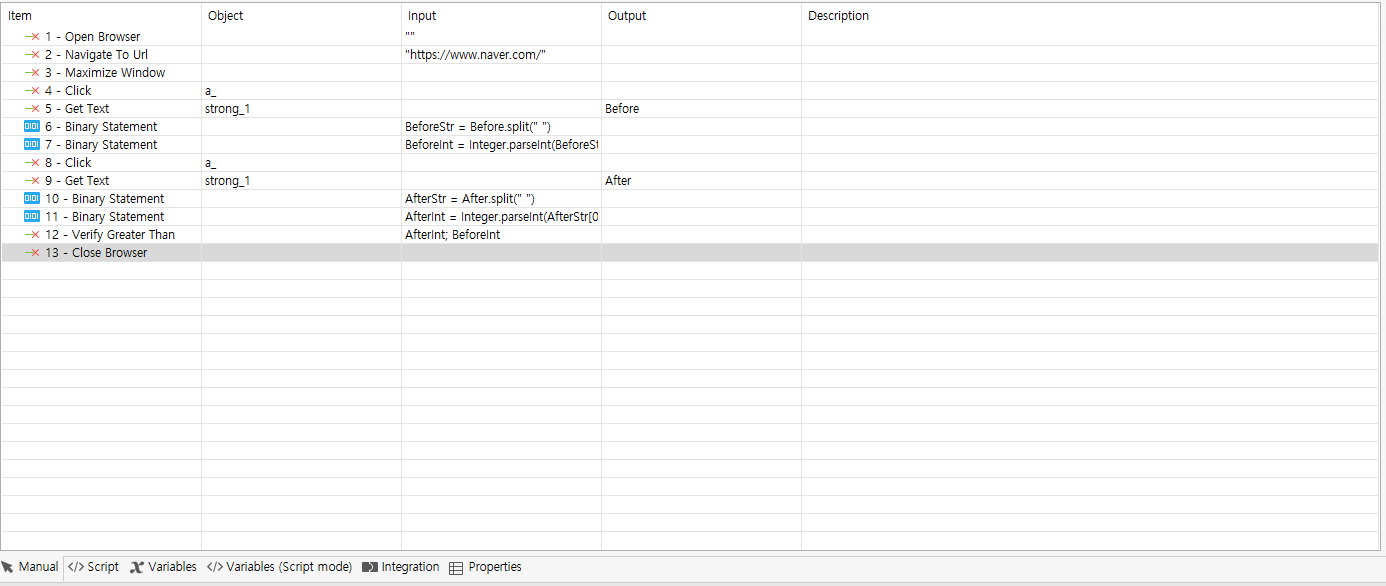Select step 7 - Binary Statement

pos(101,145)
